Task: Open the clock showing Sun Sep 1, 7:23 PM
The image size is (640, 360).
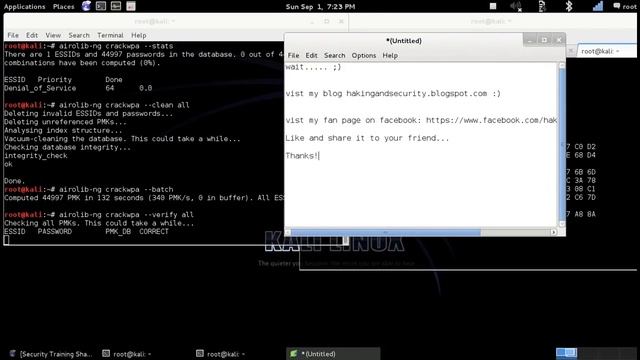Action: [320, 7]
